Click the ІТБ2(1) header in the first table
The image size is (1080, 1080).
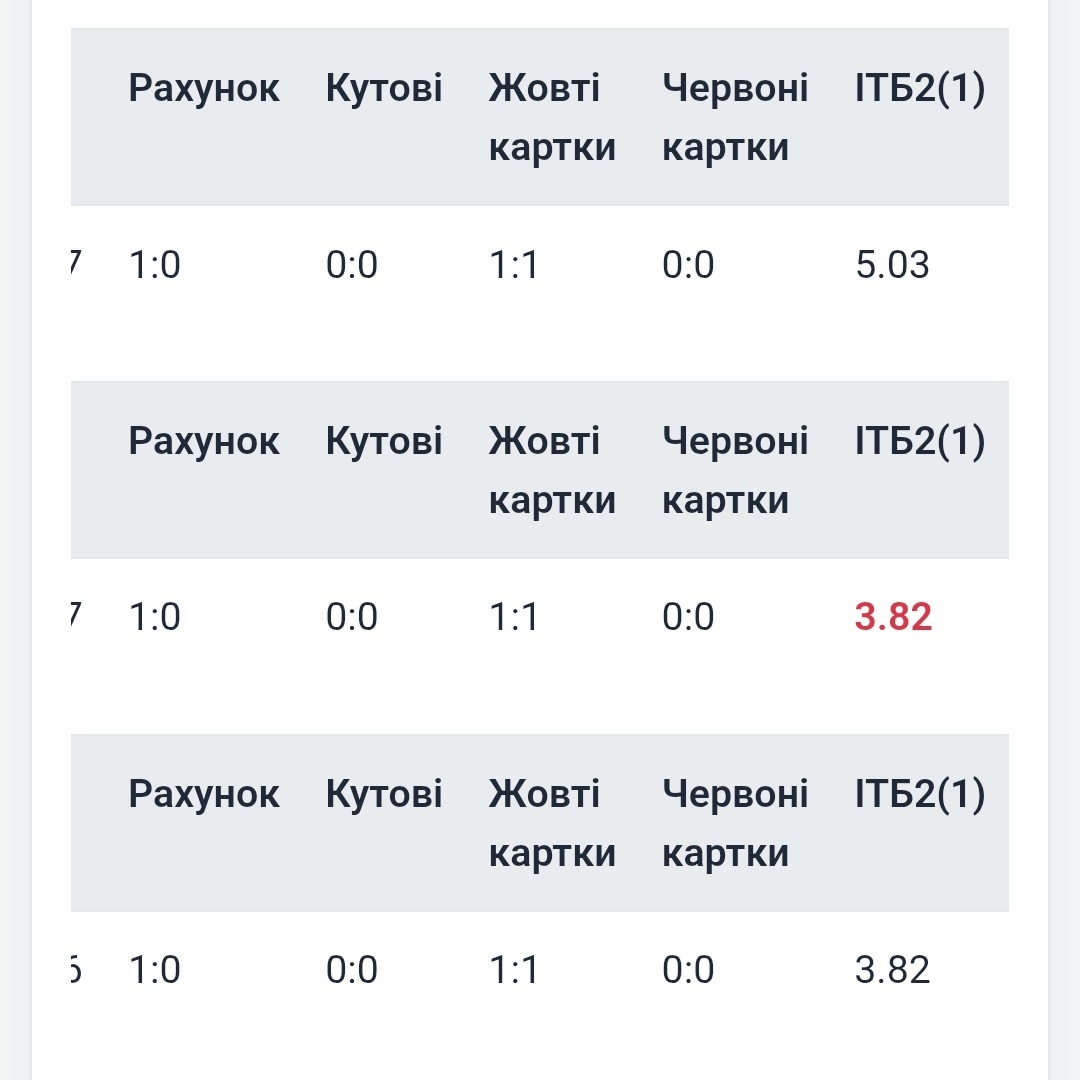(920, 89)
